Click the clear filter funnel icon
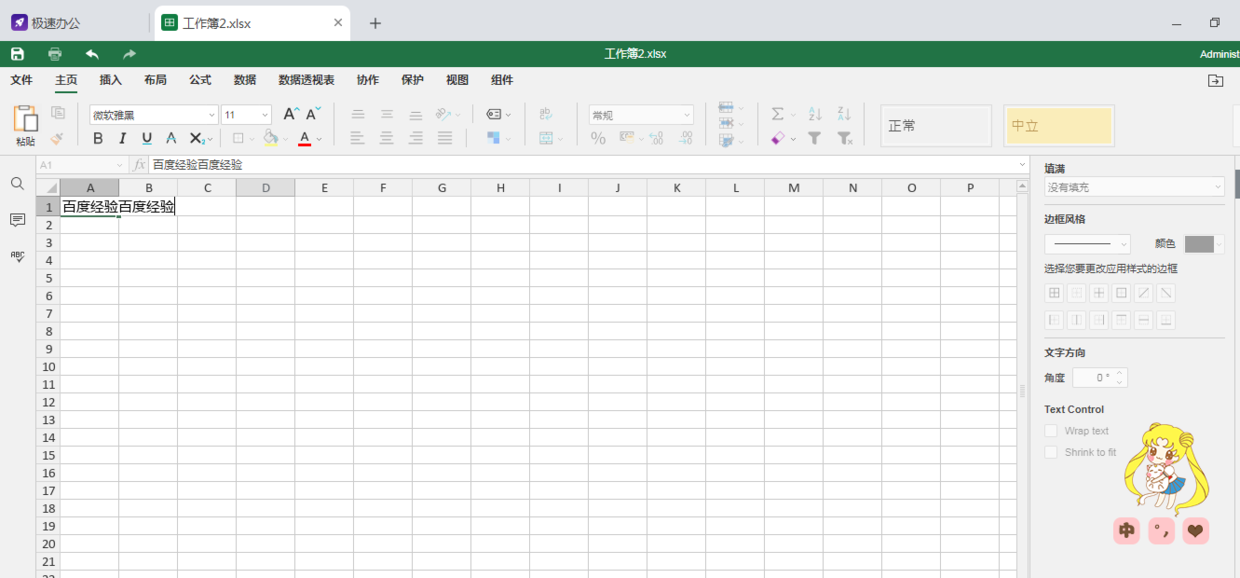1240x578 pixels. pyautogui.click(x=844, y=139)
